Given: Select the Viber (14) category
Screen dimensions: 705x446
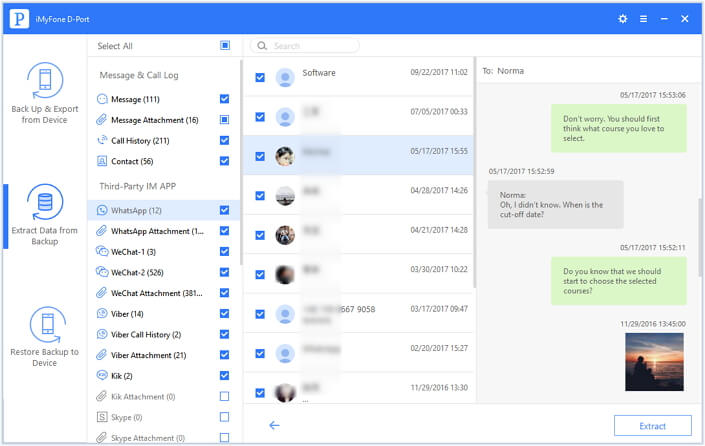Looking at the screenshot, I should [x=164, y=313].
